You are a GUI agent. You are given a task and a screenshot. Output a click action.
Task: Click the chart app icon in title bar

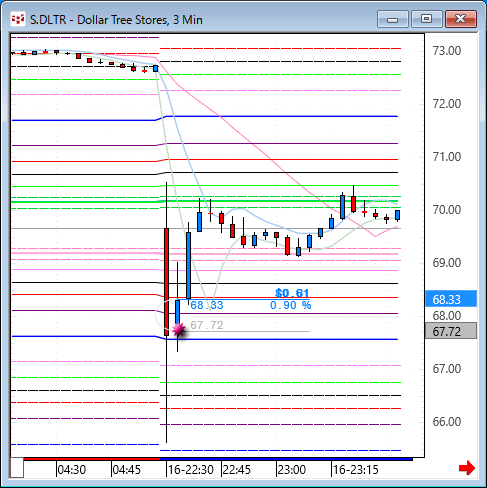pos(18,19)
